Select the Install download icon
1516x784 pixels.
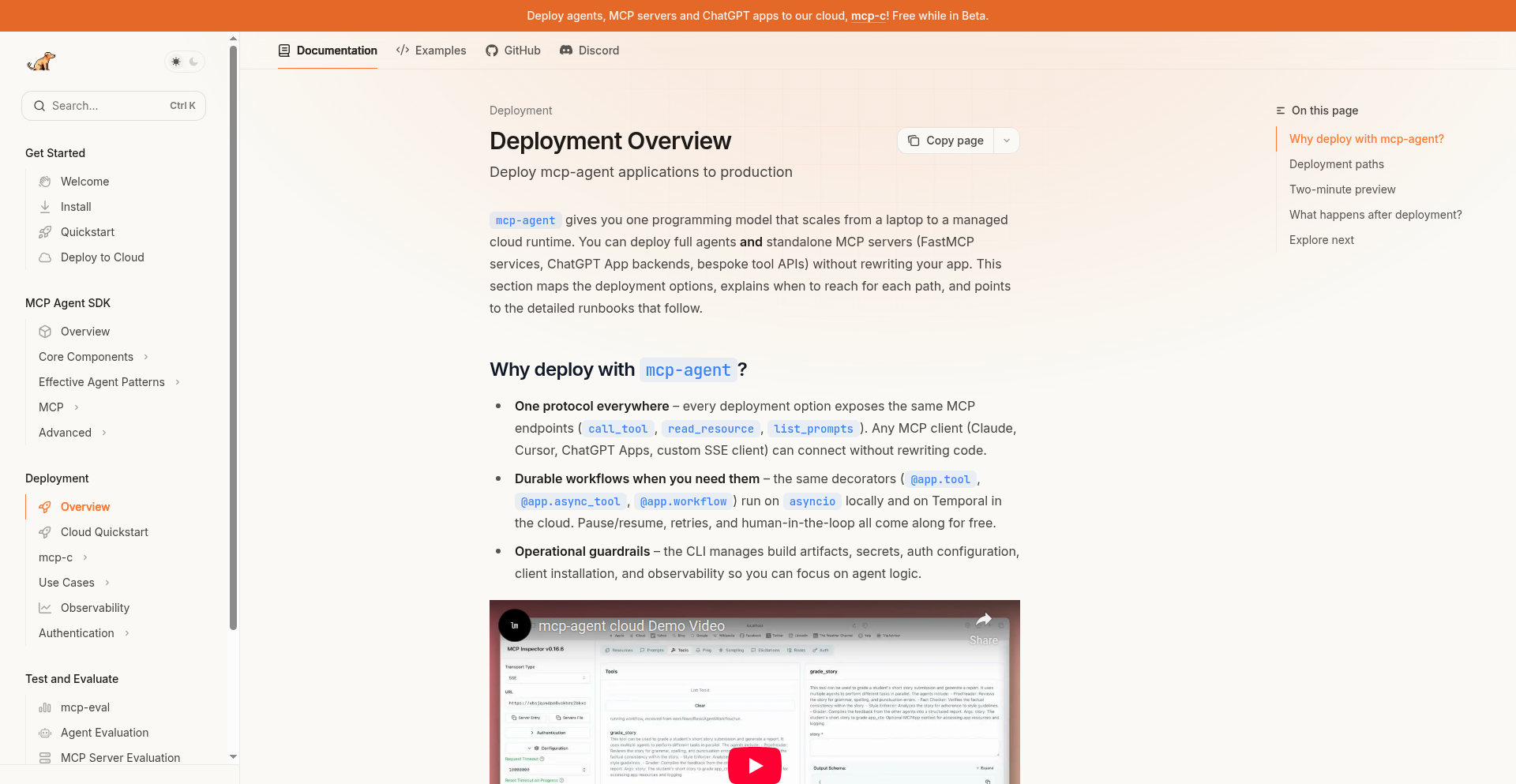click(x=45, y=206)
